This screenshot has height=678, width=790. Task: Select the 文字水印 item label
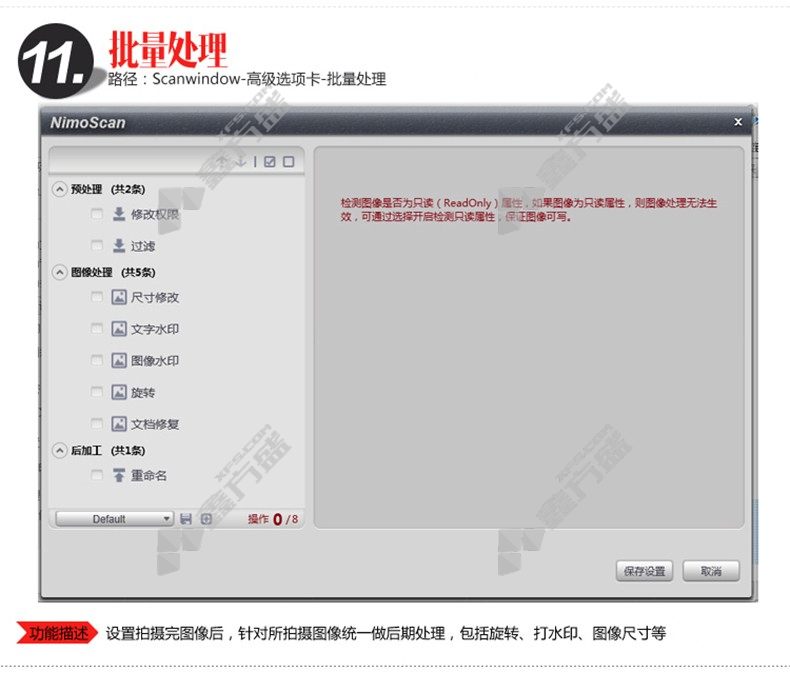[155, 329]
